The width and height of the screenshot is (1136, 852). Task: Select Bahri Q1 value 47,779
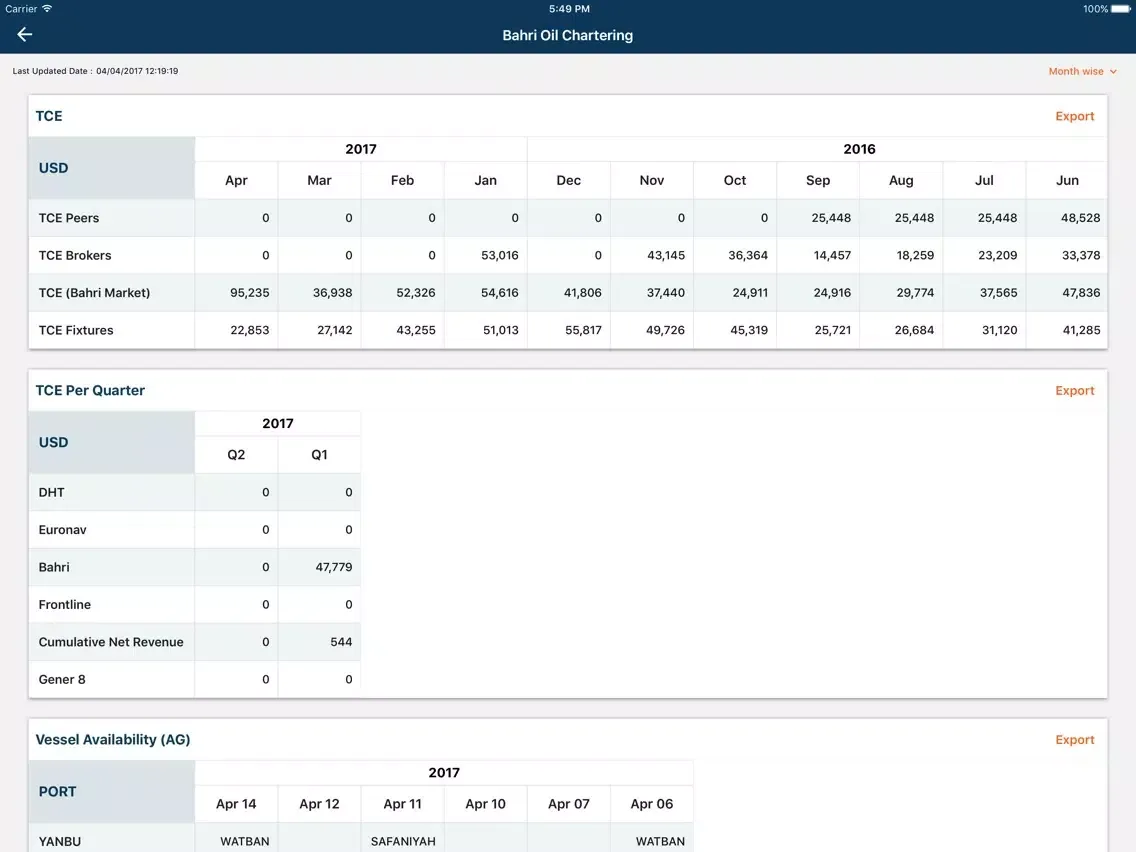[333, 567]
